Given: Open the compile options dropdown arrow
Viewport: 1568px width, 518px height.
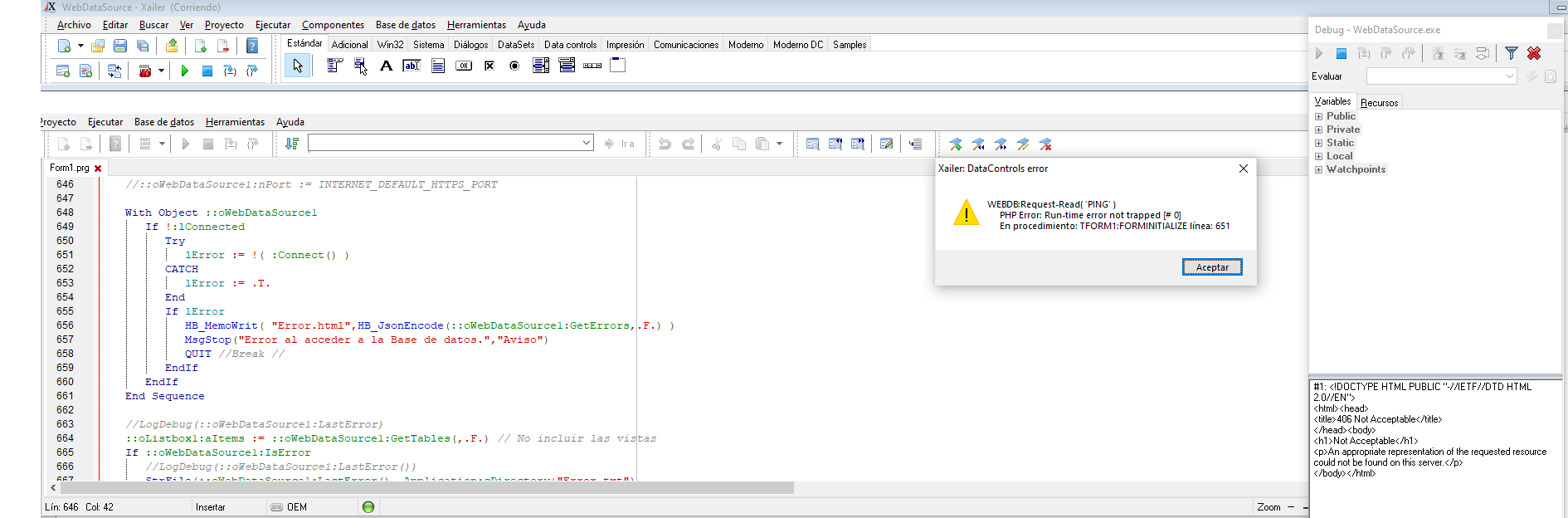Looking at the screenshot, I should click(161, 71).
